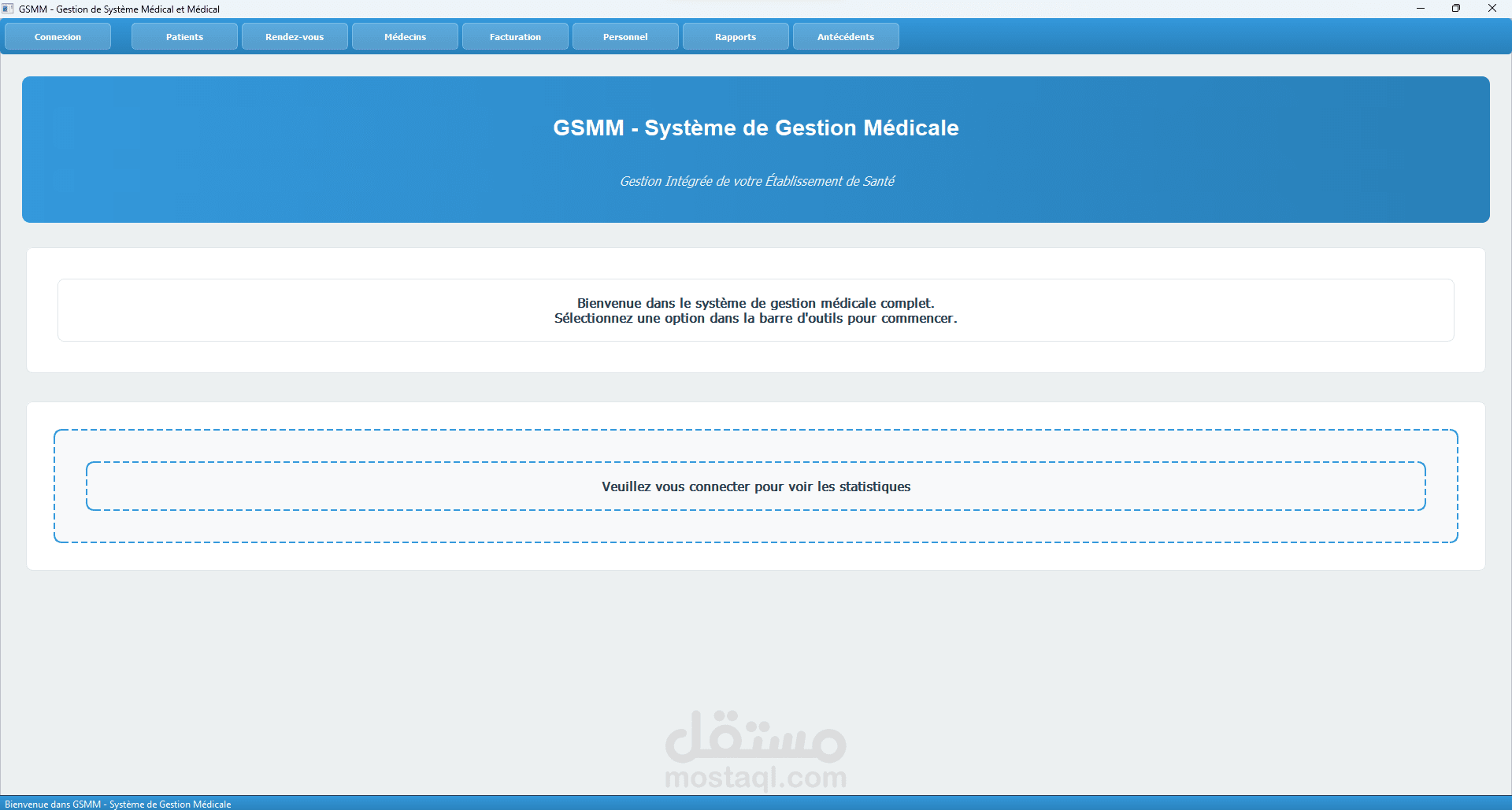Open the Facturation module
The width and height of the screenshot is (1512, 810).
[515, 37]
